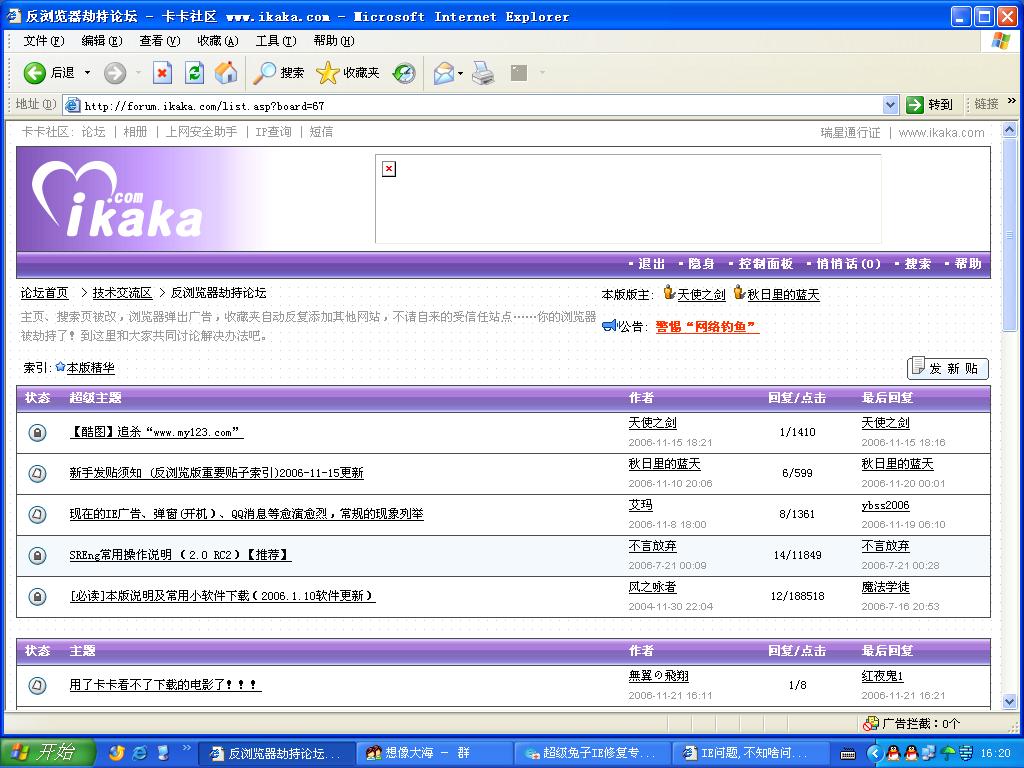This screenshot has width=1024, height=768.
Task: Click the broken image placeholder in banner
Action: pyautogui.click(x=389, y=169)
